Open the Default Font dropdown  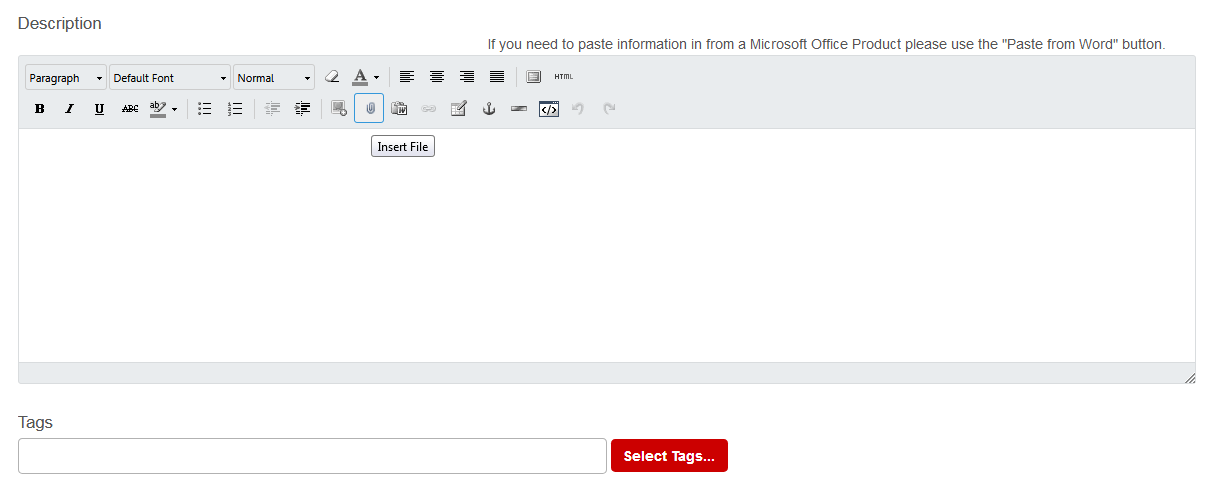170,77
